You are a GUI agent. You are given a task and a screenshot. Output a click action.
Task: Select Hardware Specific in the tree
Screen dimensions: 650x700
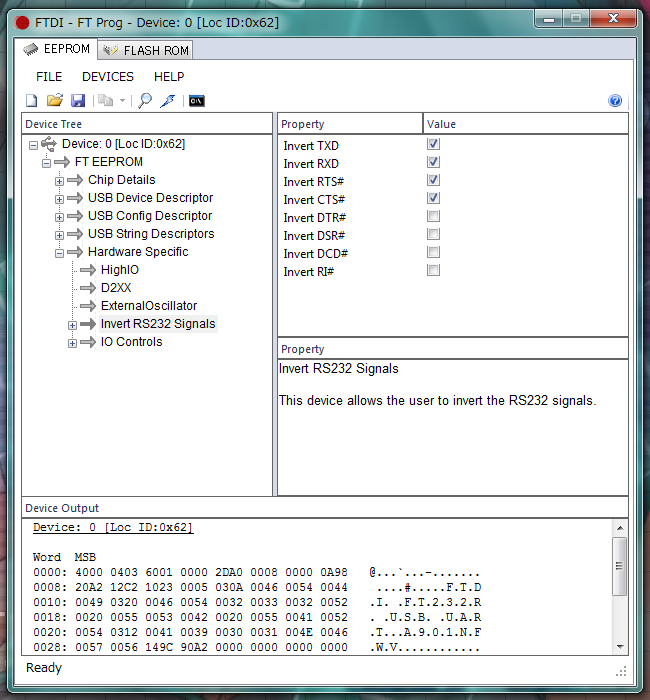click(138, 252)
